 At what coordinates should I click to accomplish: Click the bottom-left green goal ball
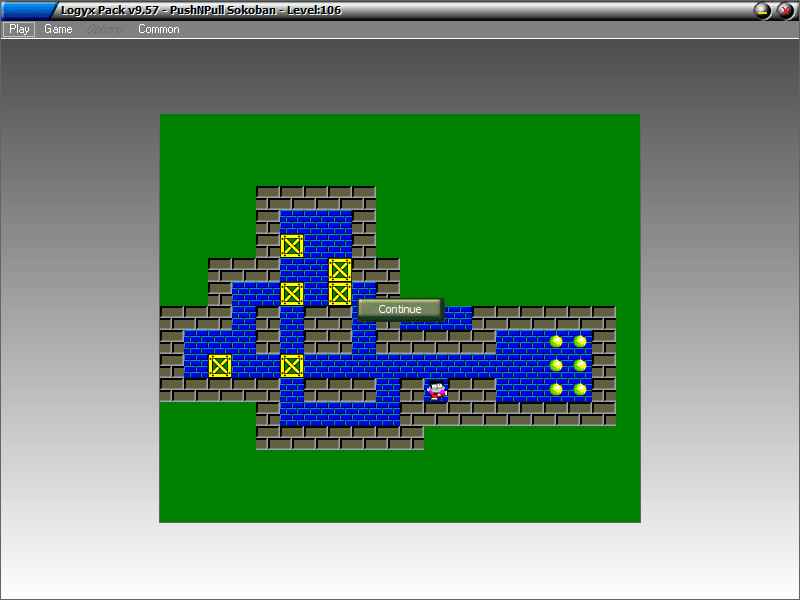[x=556, y=389]
